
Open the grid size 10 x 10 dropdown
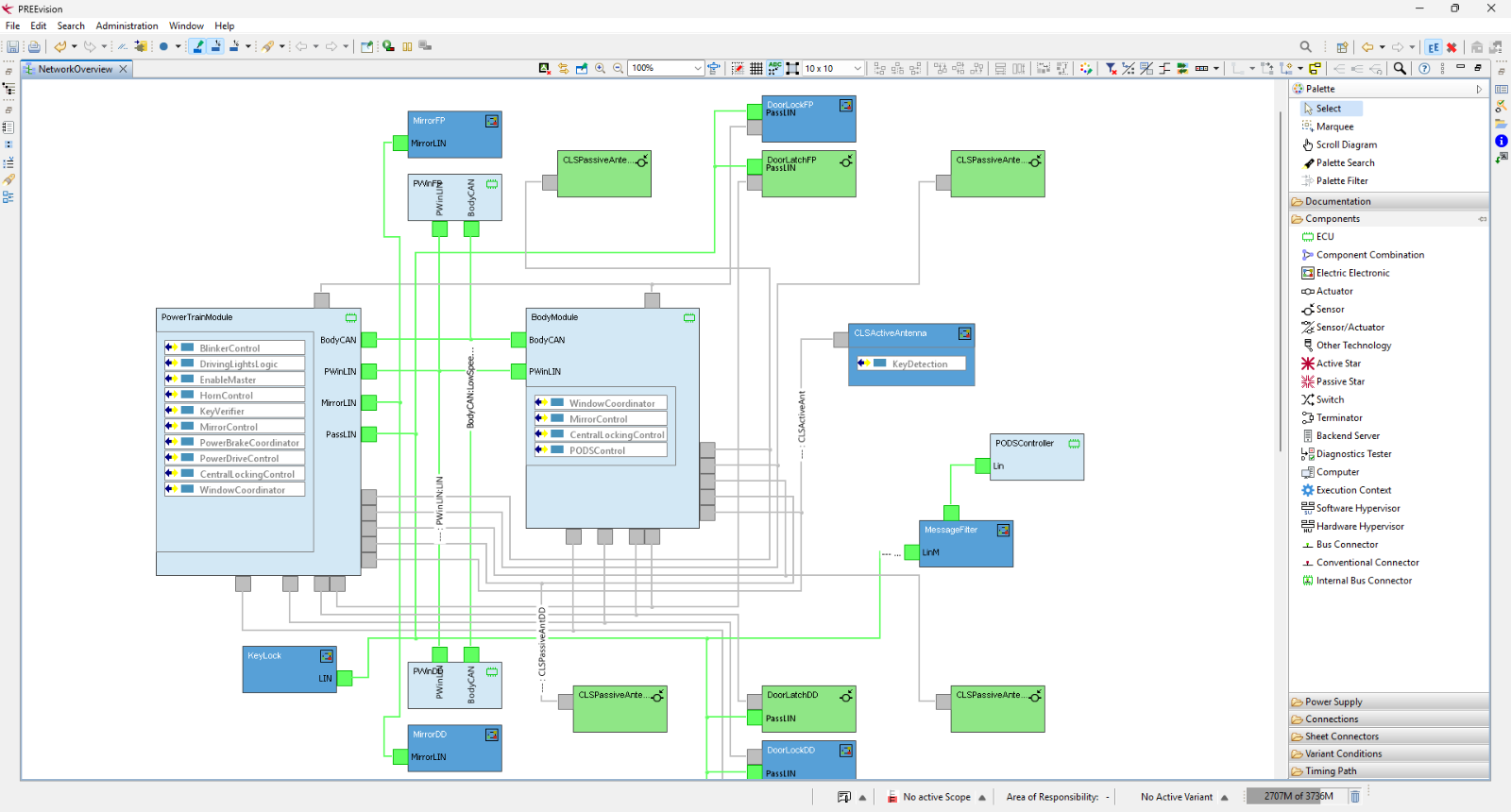(833, 68)
